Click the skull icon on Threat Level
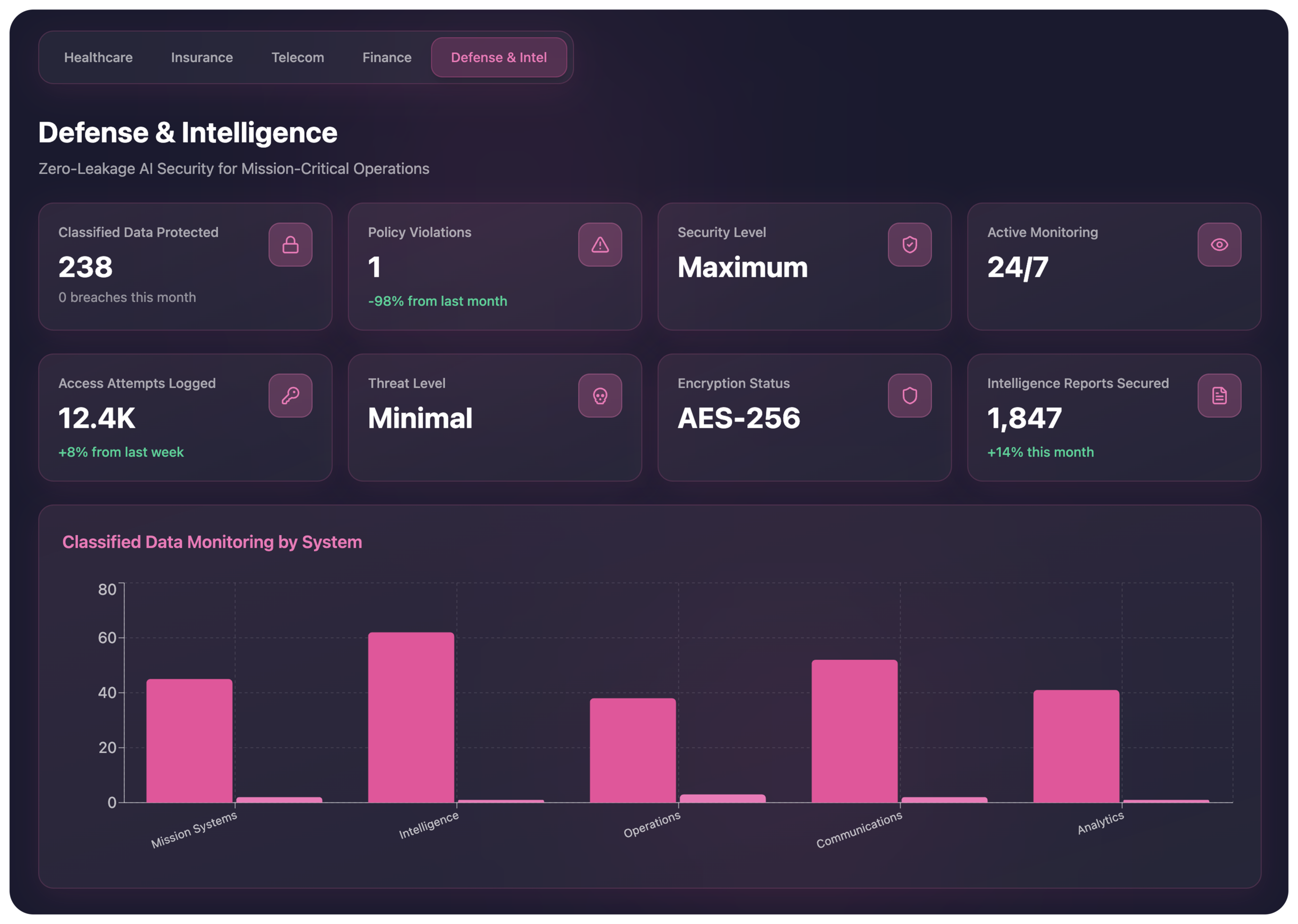Screen dimensions: 1298x924 [x=600, y=395]
